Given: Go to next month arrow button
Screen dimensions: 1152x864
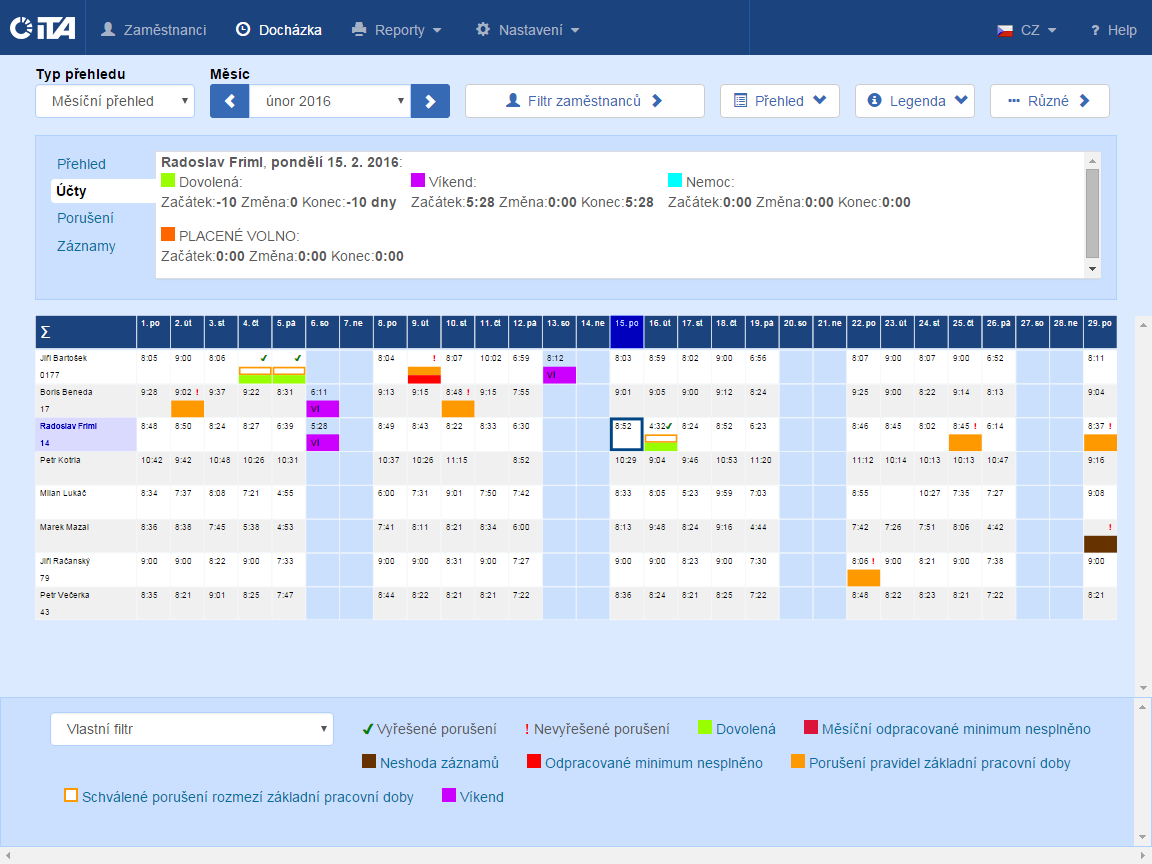Looking at the screenshot, I should click(x=431, y=101).
